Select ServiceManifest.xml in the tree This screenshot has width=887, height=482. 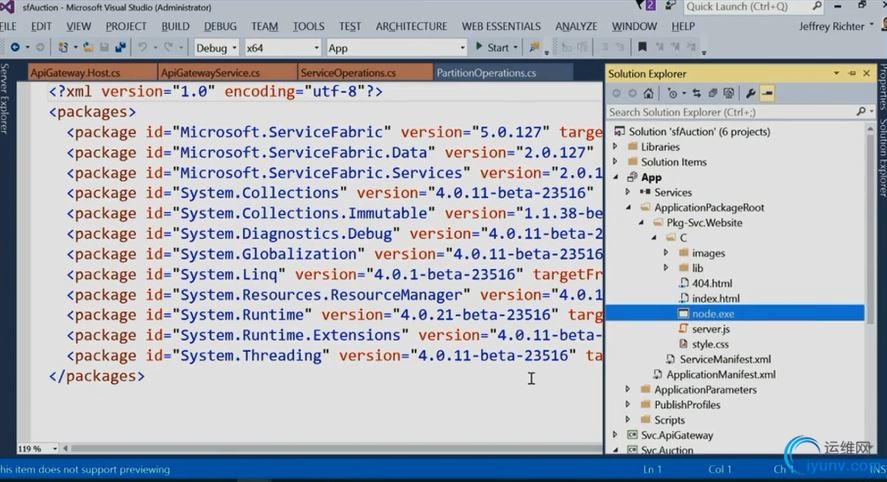(725, 359)
